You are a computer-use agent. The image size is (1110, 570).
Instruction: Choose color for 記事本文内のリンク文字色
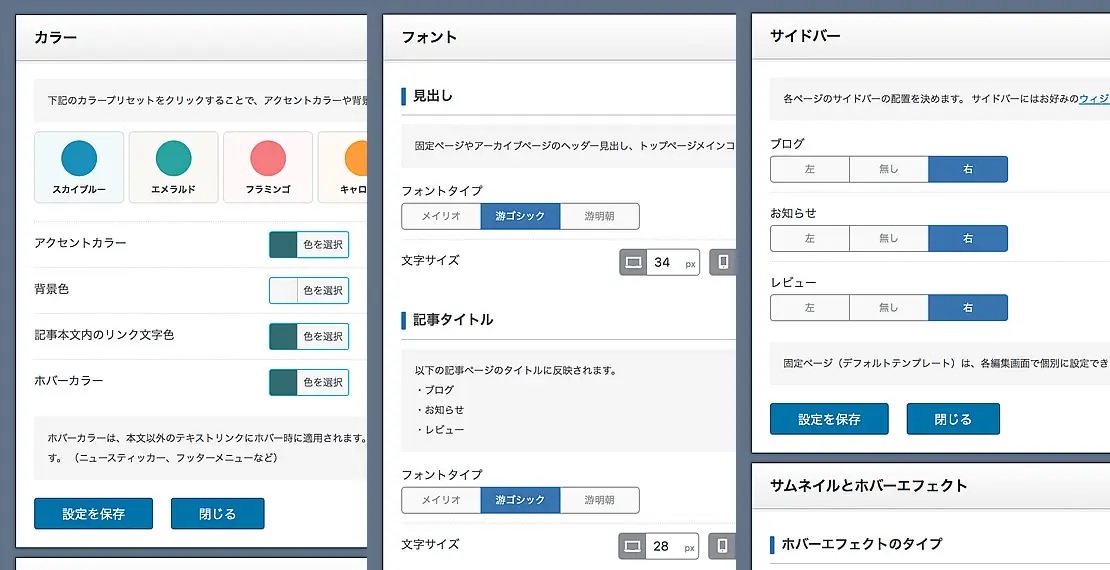(x=309, y=336)
